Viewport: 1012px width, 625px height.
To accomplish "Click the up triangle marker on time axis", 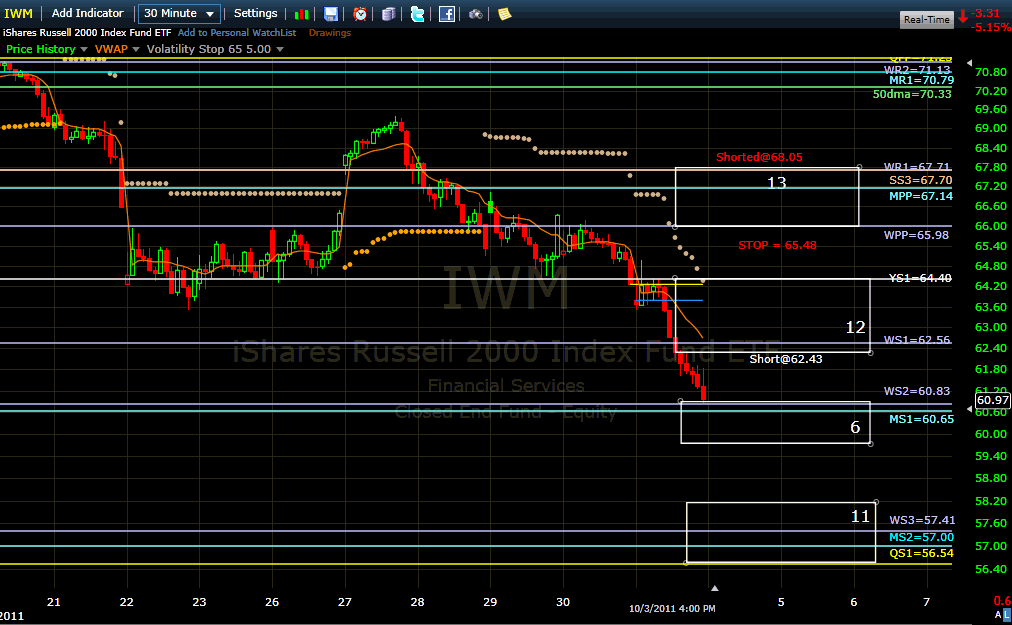I will pyautogui.click(x=714, y=588).
